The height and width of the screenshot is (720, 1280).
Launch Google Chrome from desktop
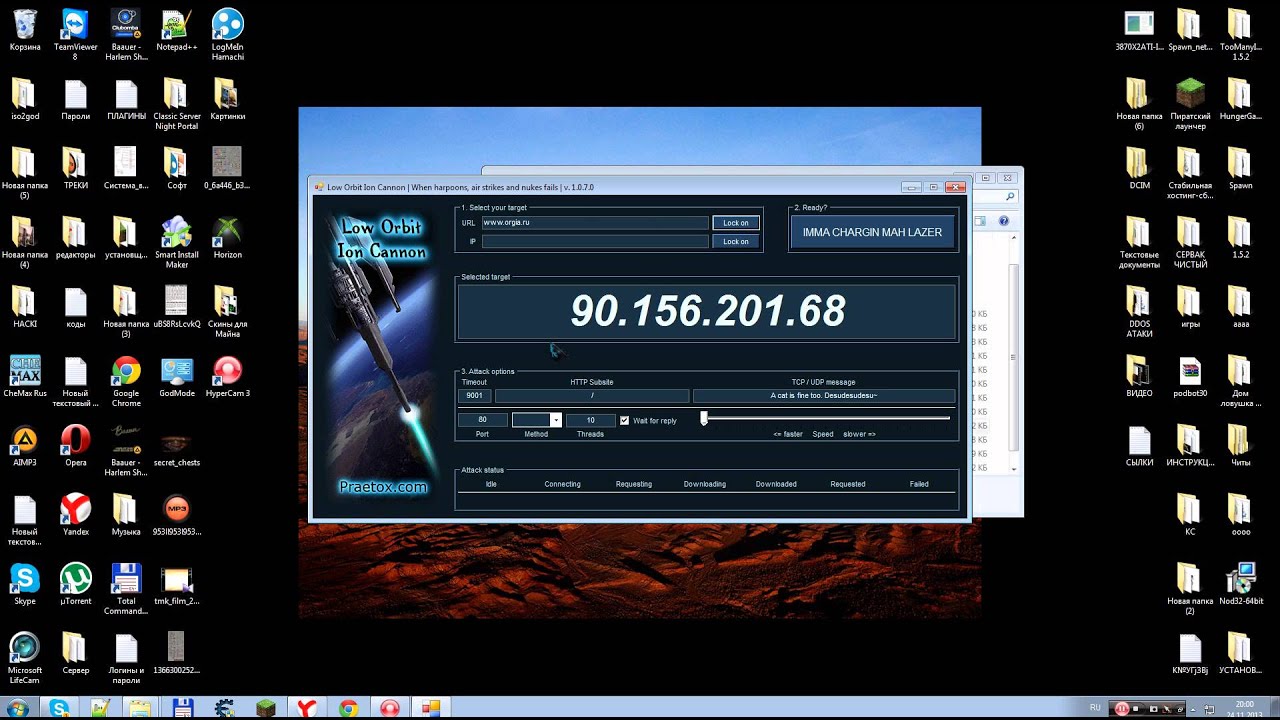tap(125, 382)
